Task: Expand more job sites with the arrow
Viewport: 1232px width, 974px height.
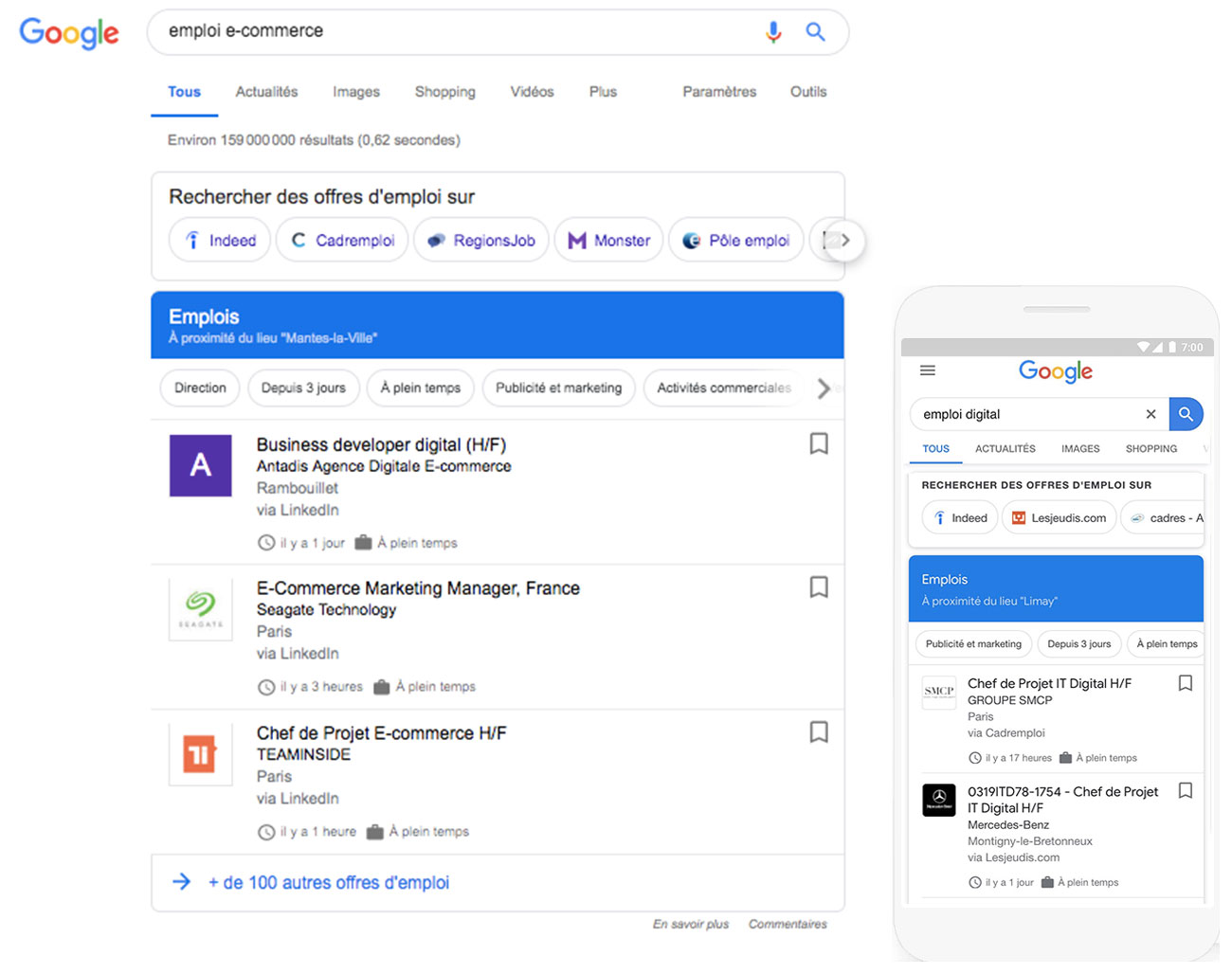Action: [x=845, y=241]
